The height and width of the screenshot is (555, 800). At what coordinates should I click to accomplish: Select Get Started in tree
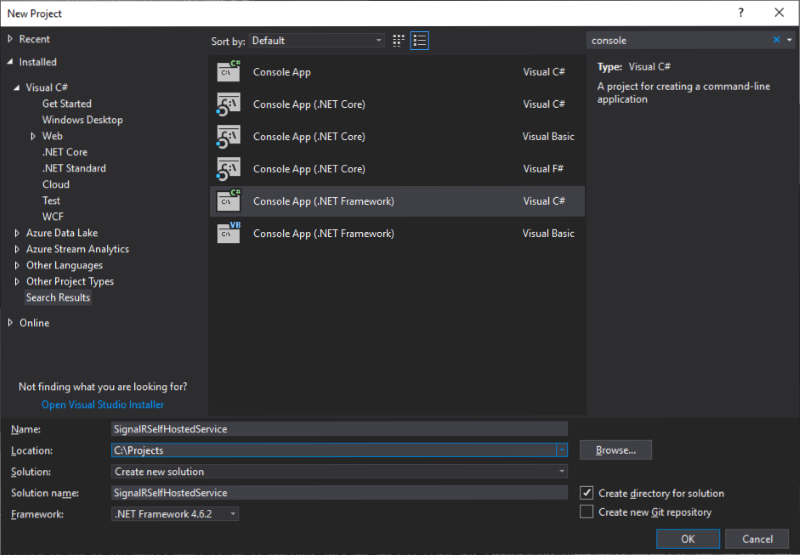click(67, 104)
